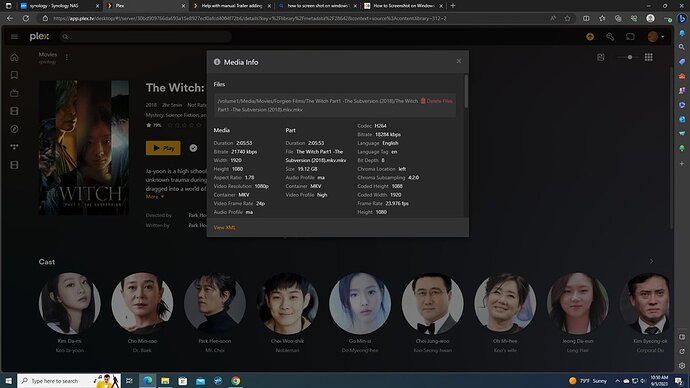Open File Explorer from taskbar
Image resolution: width=690 pixels, height=388 pixels.
coord(165,381)
